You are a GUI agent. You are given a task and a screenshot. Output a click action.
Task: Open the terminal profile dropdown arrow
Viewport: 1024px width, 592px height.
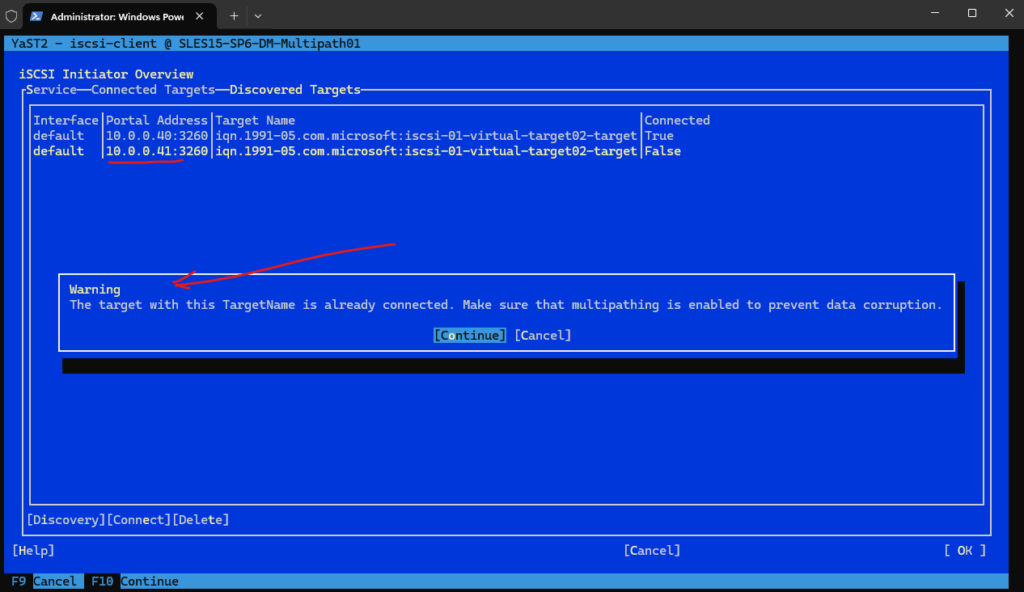258,16
